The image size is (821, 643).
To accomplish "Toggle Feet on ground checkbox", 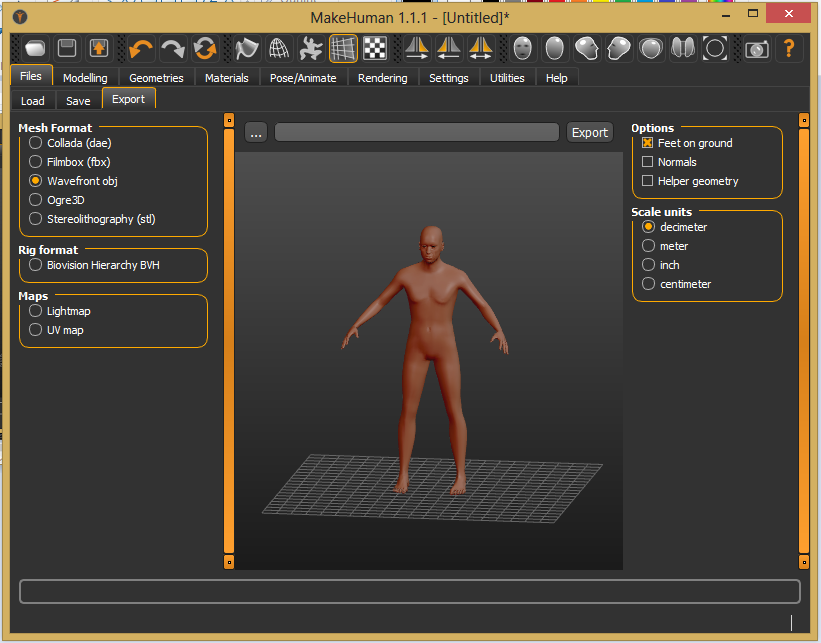I will tap(687, 143).
